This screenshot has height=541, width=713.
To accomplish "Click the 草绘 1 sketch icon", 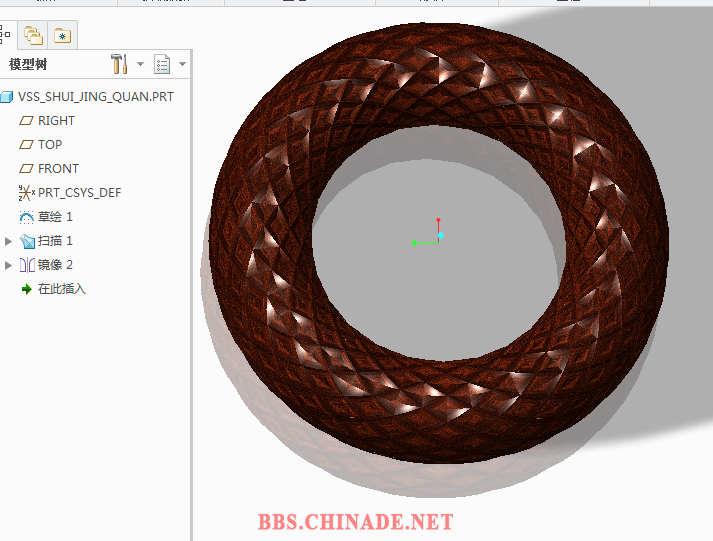I will (26, 217).
